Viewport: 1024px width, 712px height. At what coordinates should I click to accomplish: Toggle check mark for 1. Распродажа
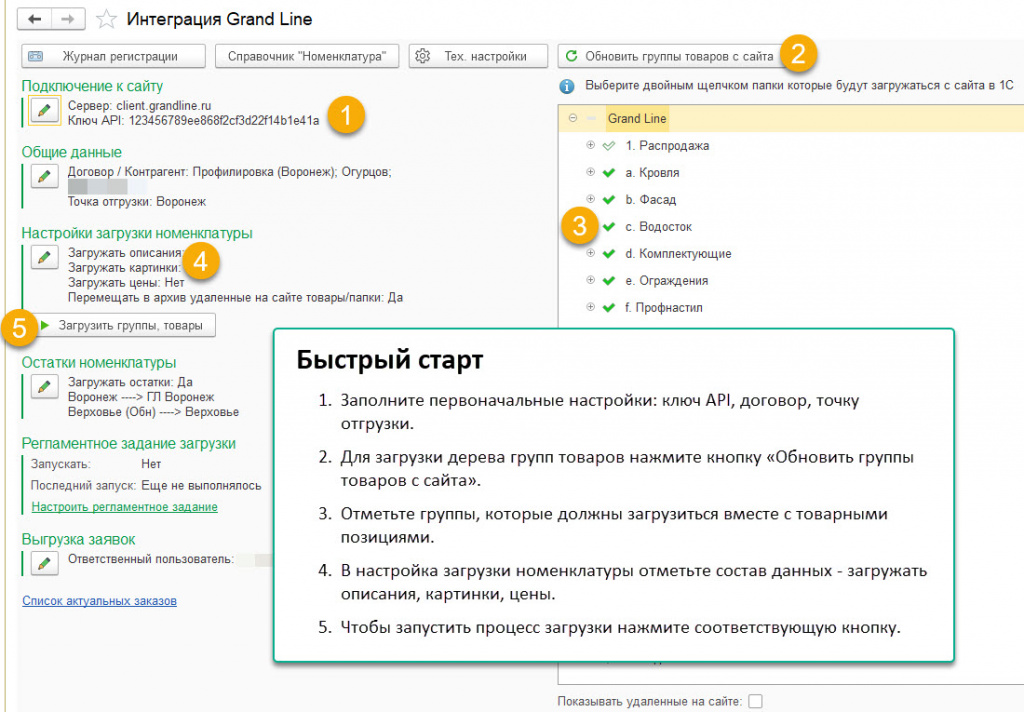coord(609,146)
